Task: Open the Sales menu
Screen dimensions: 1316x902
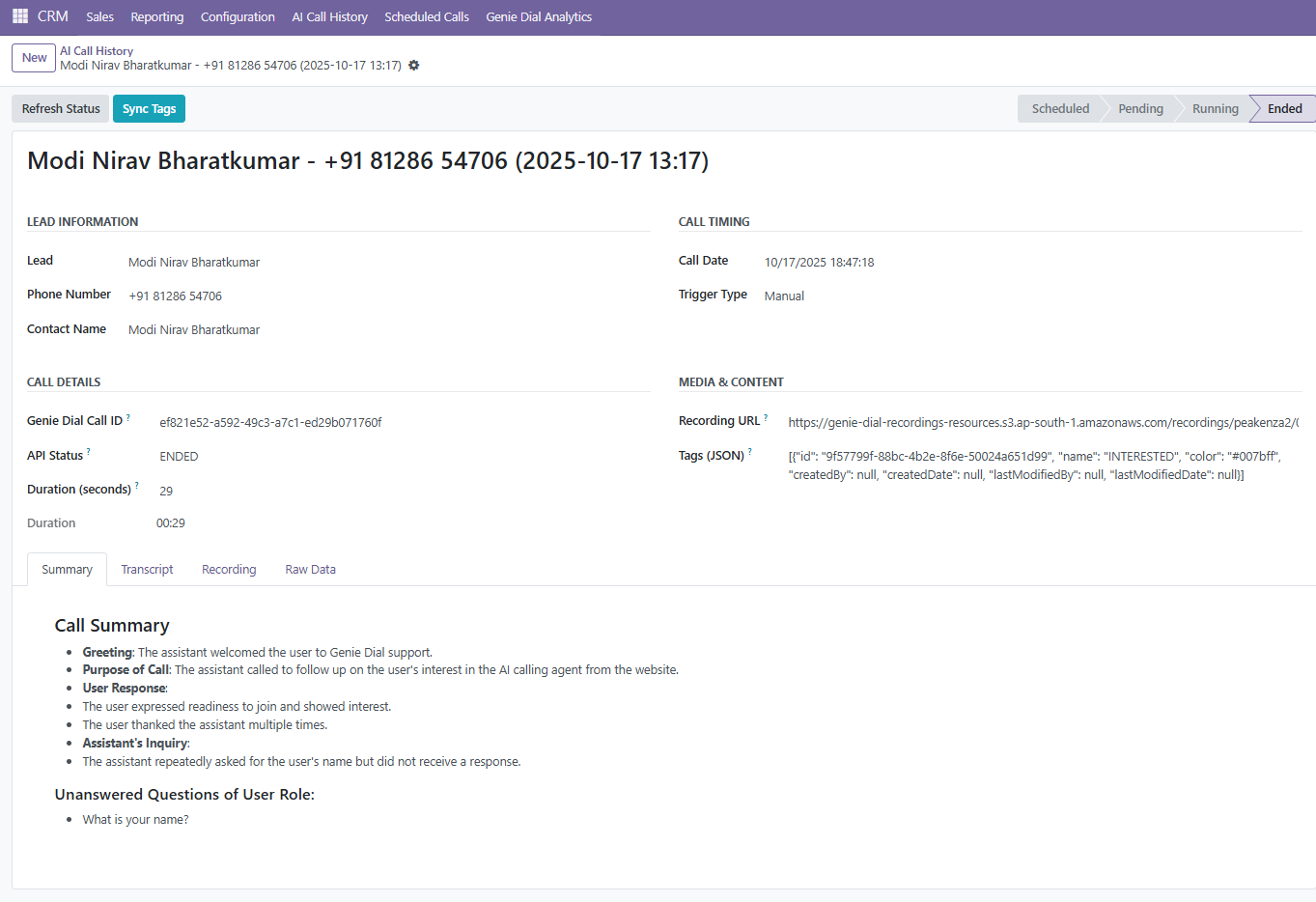Action: pos(99,16)
